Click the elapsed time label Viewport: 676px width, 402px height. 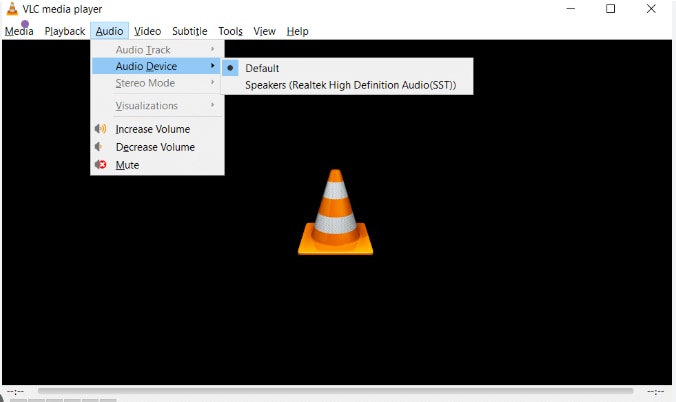tap(15, 392)
